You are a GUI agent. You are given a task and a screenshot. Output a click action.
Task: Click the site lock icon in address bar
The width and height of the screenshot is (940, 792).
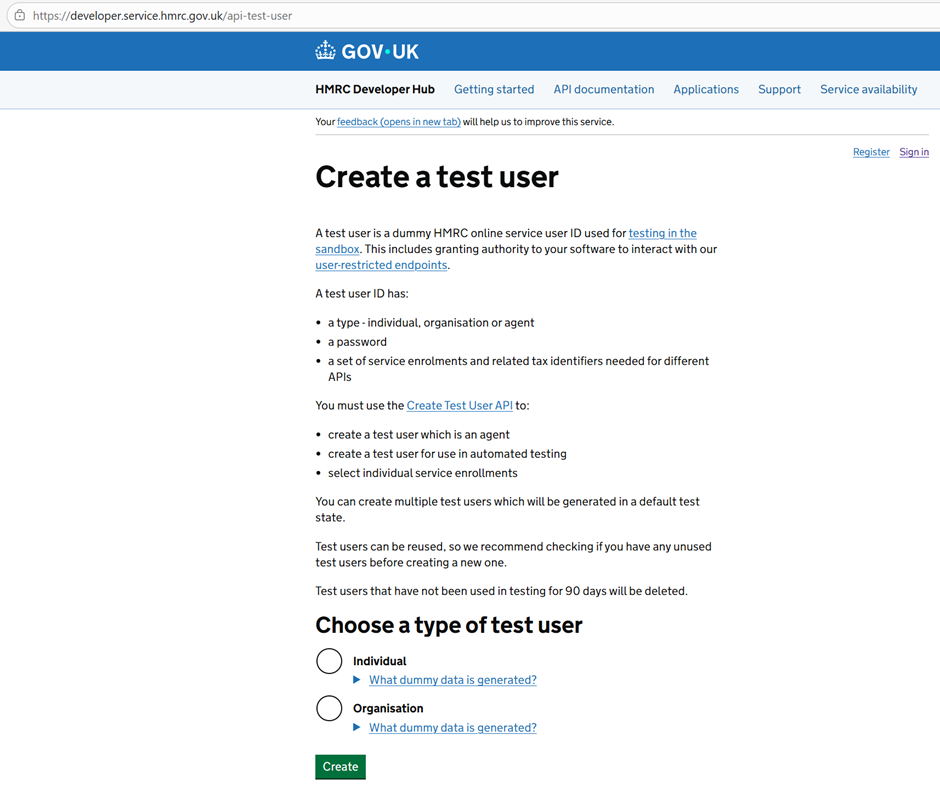coord(20,16)
